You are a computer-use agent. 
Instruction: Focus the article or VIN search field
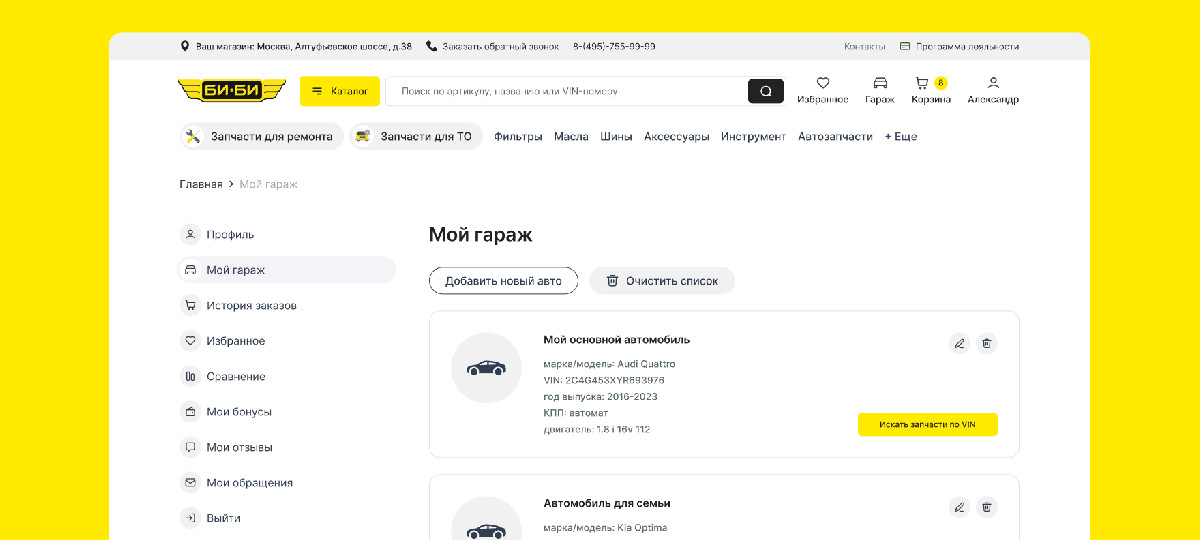tap(565, 91)
